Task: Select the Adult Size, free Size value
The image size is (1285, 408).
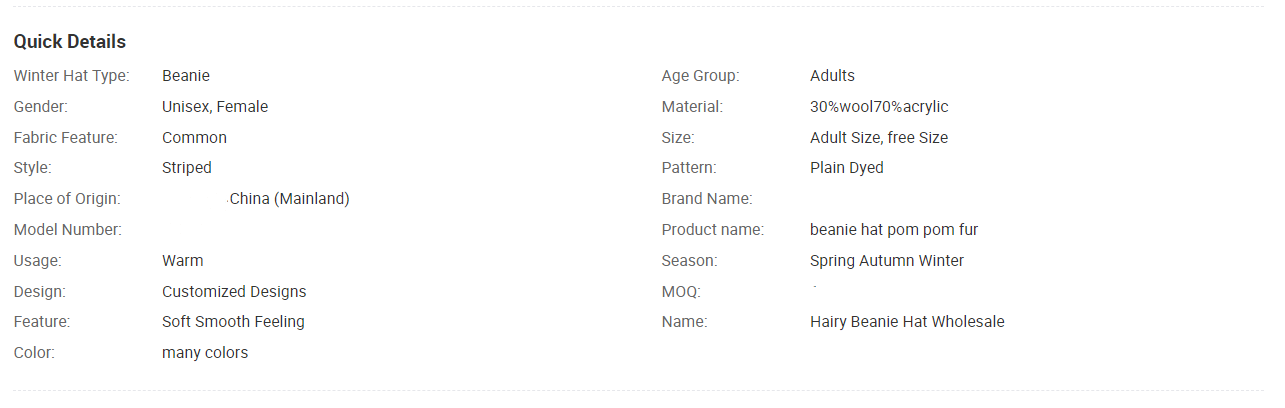Action: (x=879, y=138)
